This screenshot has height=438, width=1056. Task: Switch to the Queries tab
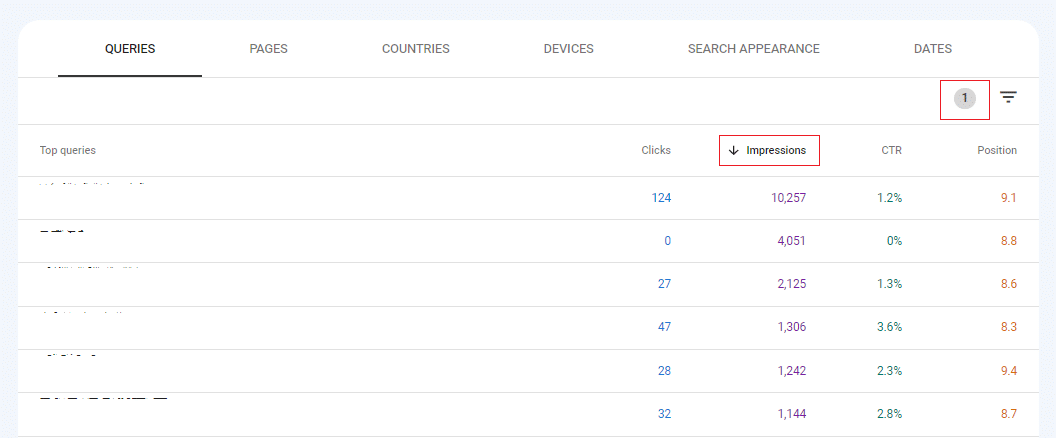point(130,49)
